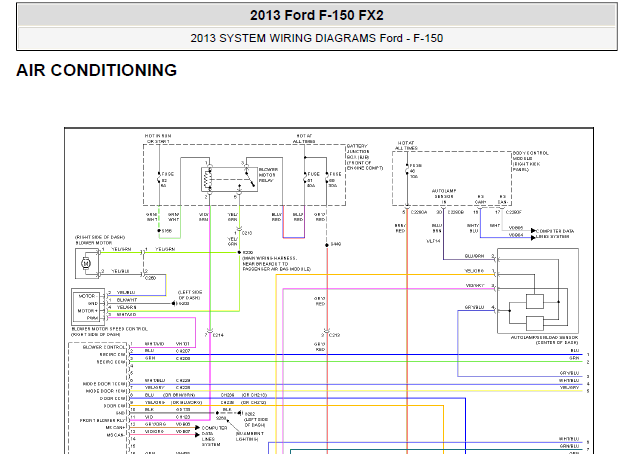
Task: Click the 'AUTOLAMP/SUNLOAD SENSOR' label
Action: click(544, 340)
